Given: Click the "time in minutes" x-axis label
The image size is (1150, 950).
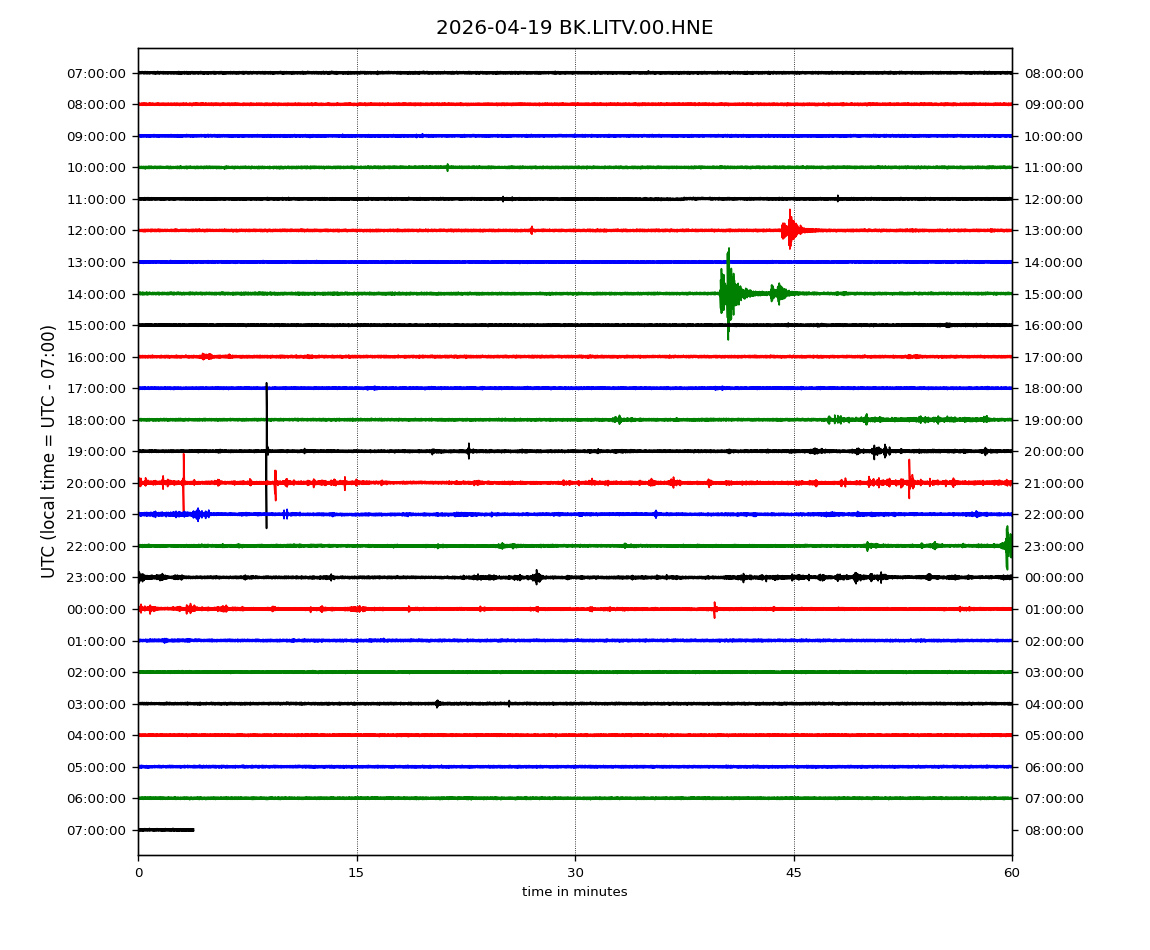Looking at the screenshot, I should click(574, 892).
